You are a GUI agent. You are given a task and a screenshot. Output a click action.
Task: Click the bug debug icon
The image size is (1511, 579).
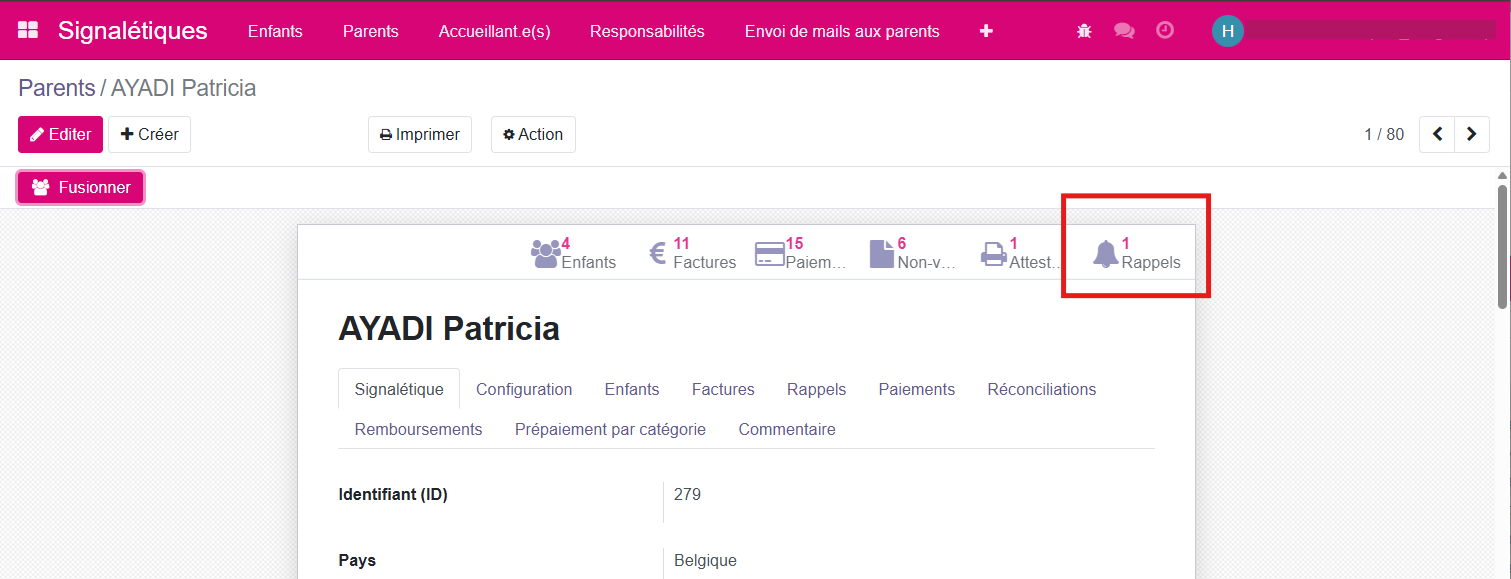(x=1084, y=31)
